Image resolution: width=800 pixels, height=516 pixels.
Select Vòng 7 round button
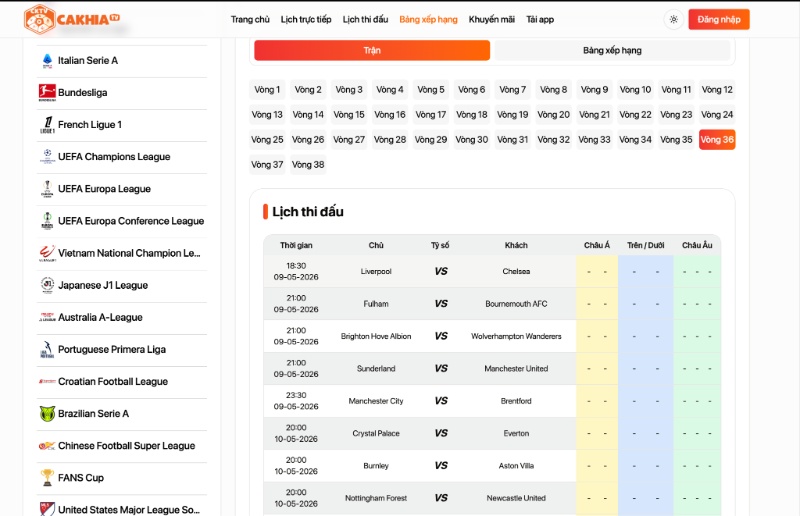coord(512,89)
